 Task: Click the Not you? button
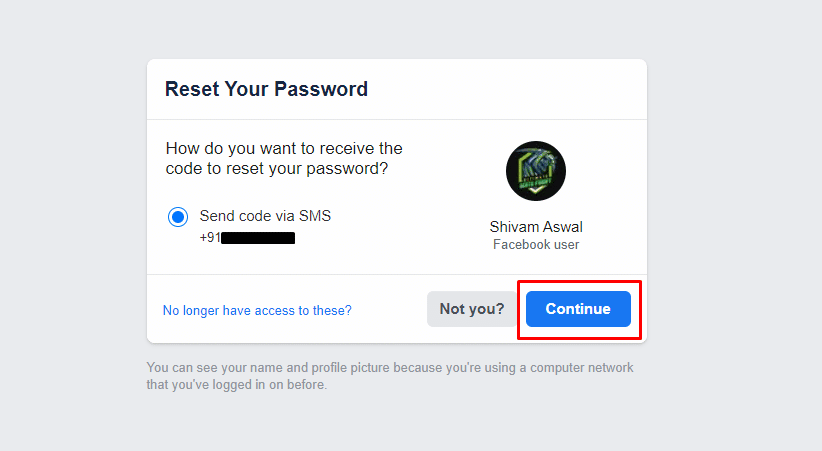(472, 309)
